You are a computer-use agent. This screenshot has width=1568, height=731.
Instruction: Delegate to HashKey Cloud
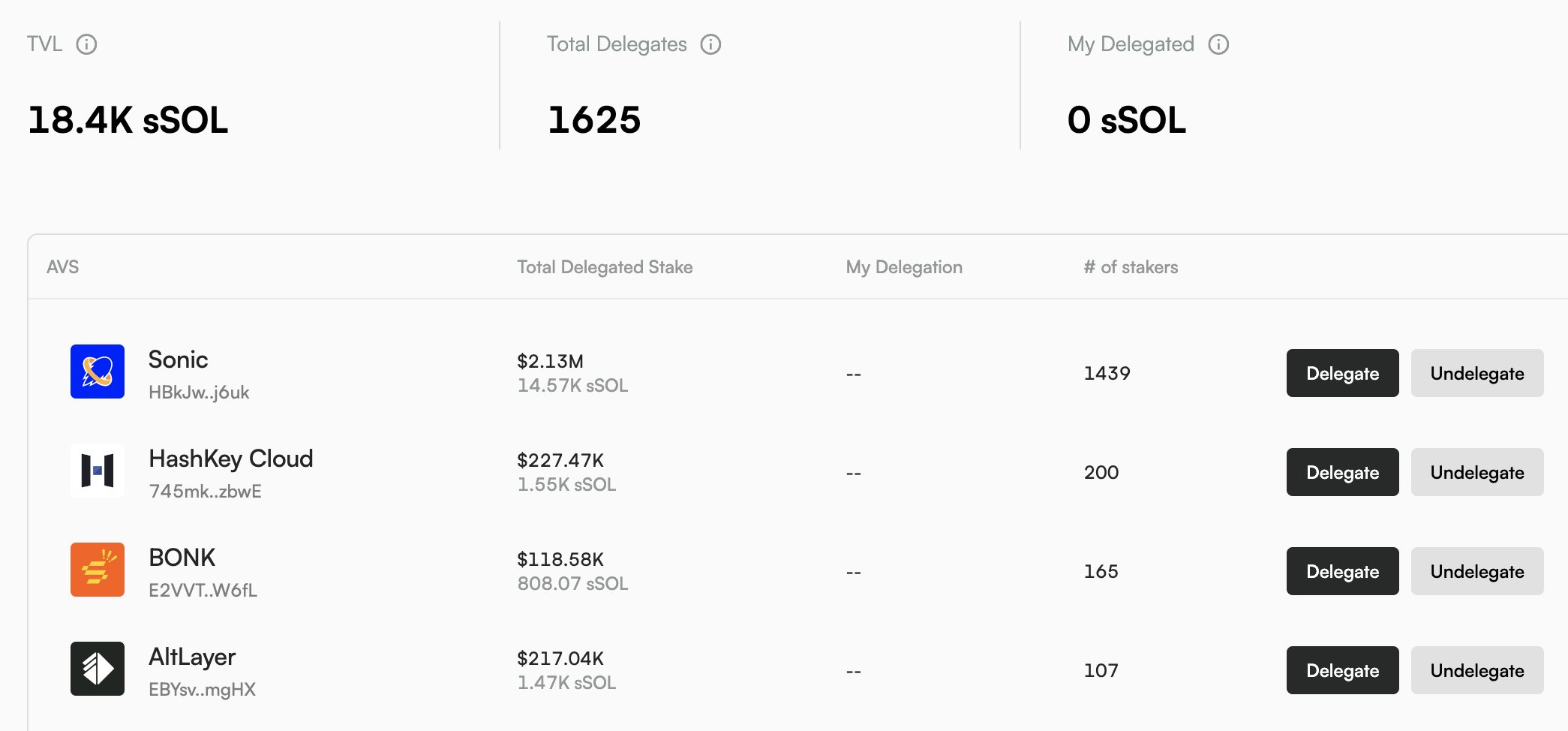click(x=1342, y=472)
